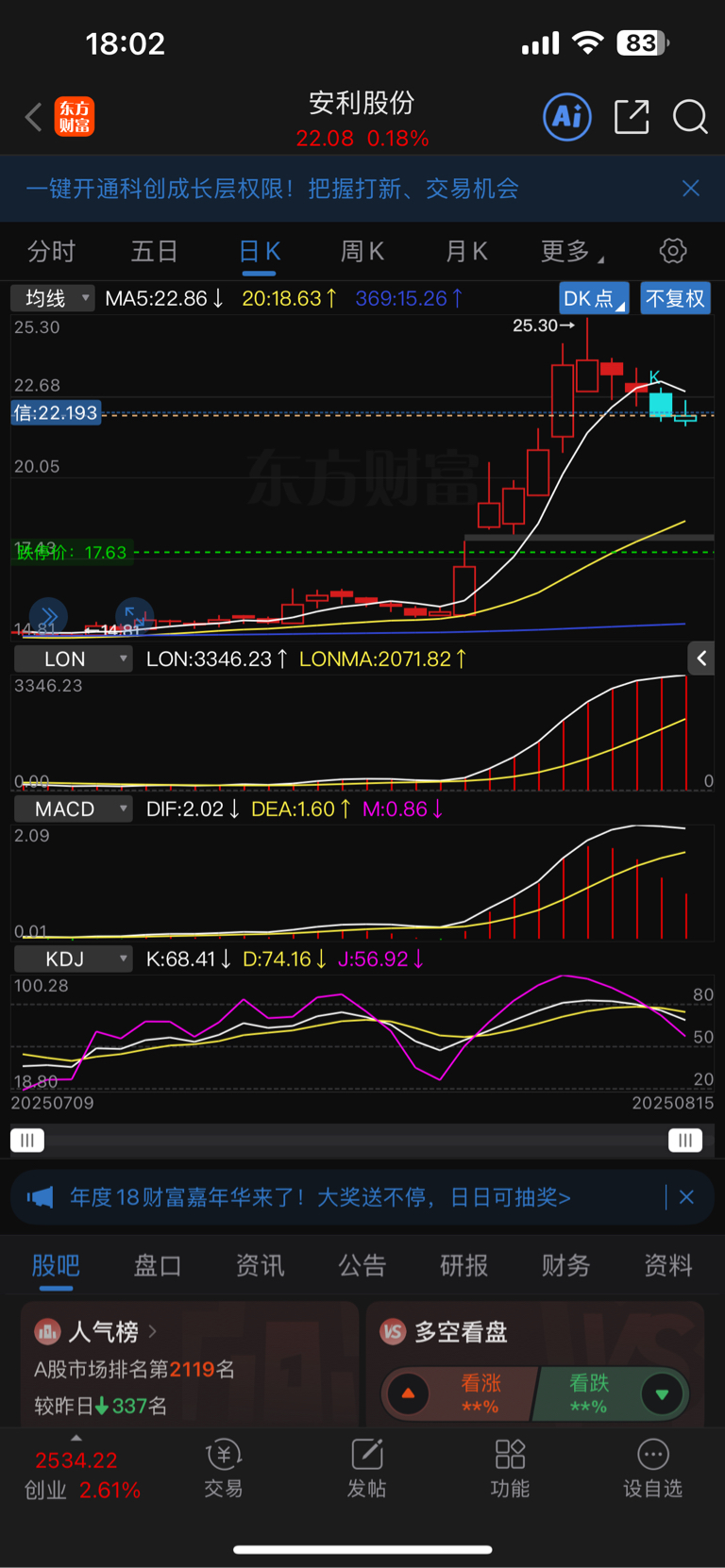725x1568 pixels.
Task: Open the 不复权 adjustment selector
Action: [x=675, y=298]
